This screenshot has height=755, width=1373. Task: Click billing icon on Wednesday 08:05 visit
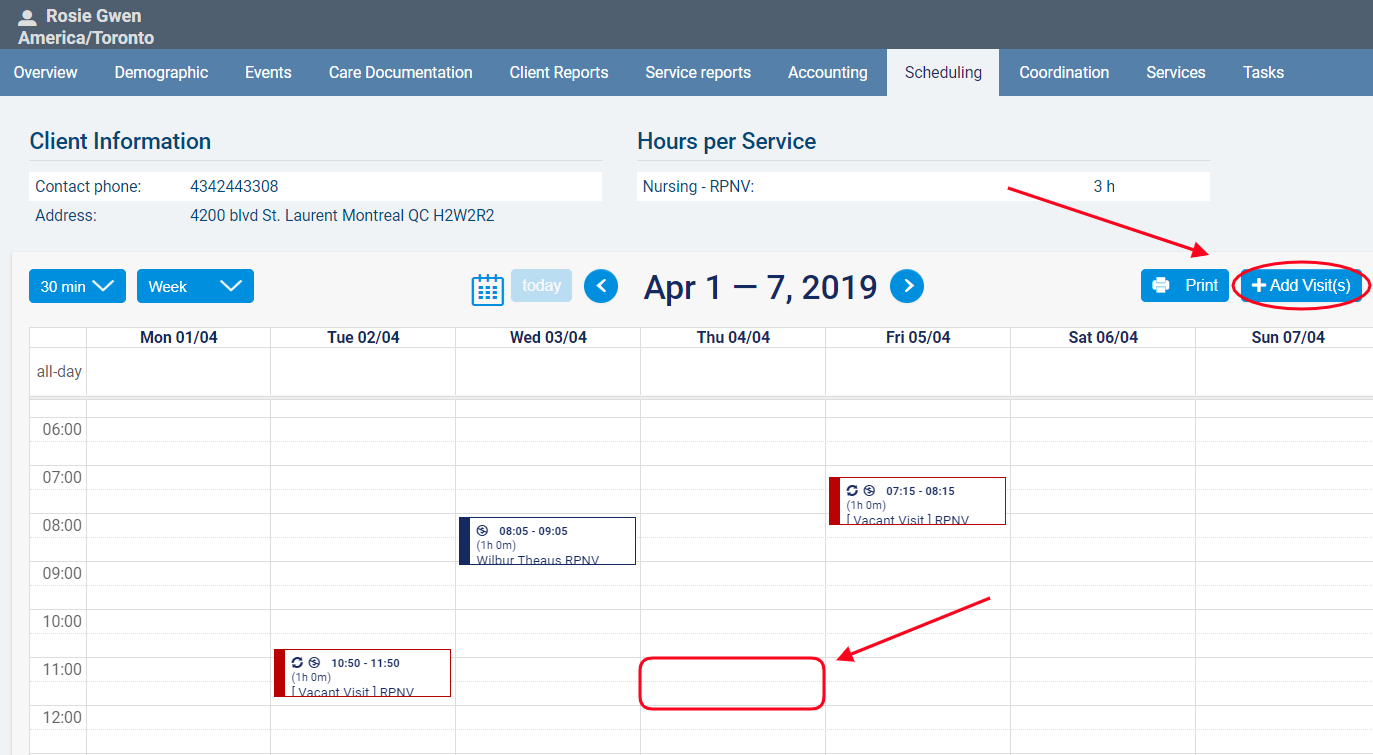[x=482, y=531]
